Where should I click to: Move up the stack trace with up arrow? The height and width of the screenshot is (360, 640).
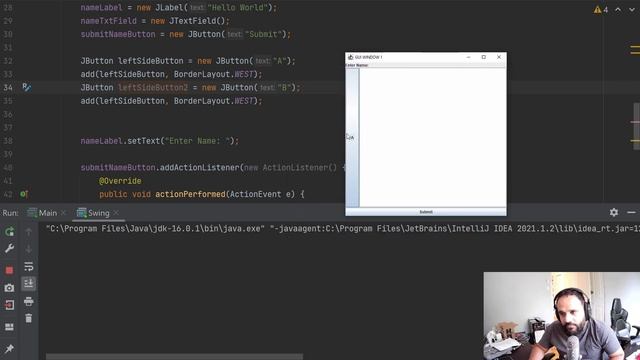[29, 232]
